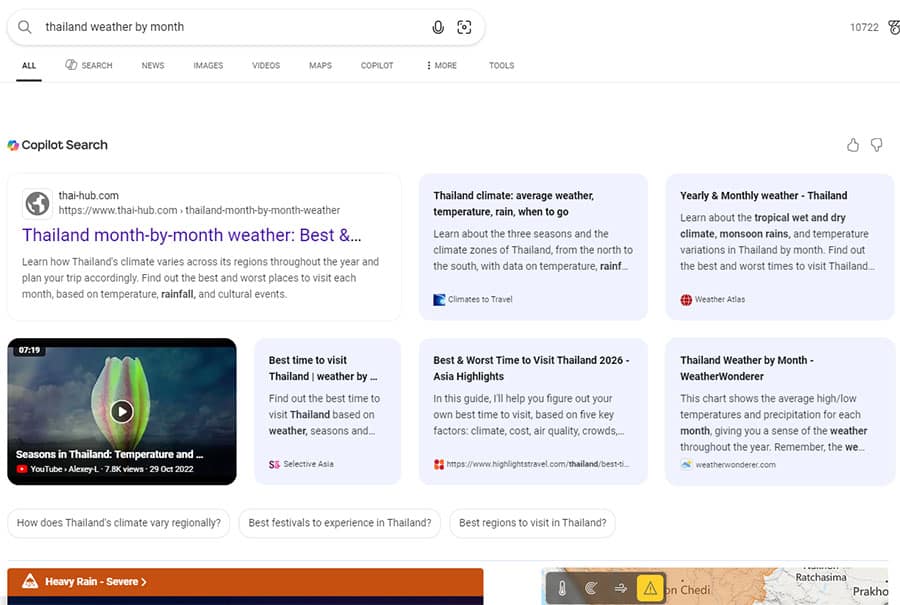Select the thermometer icon on the weather map

(x=562, y=589)
